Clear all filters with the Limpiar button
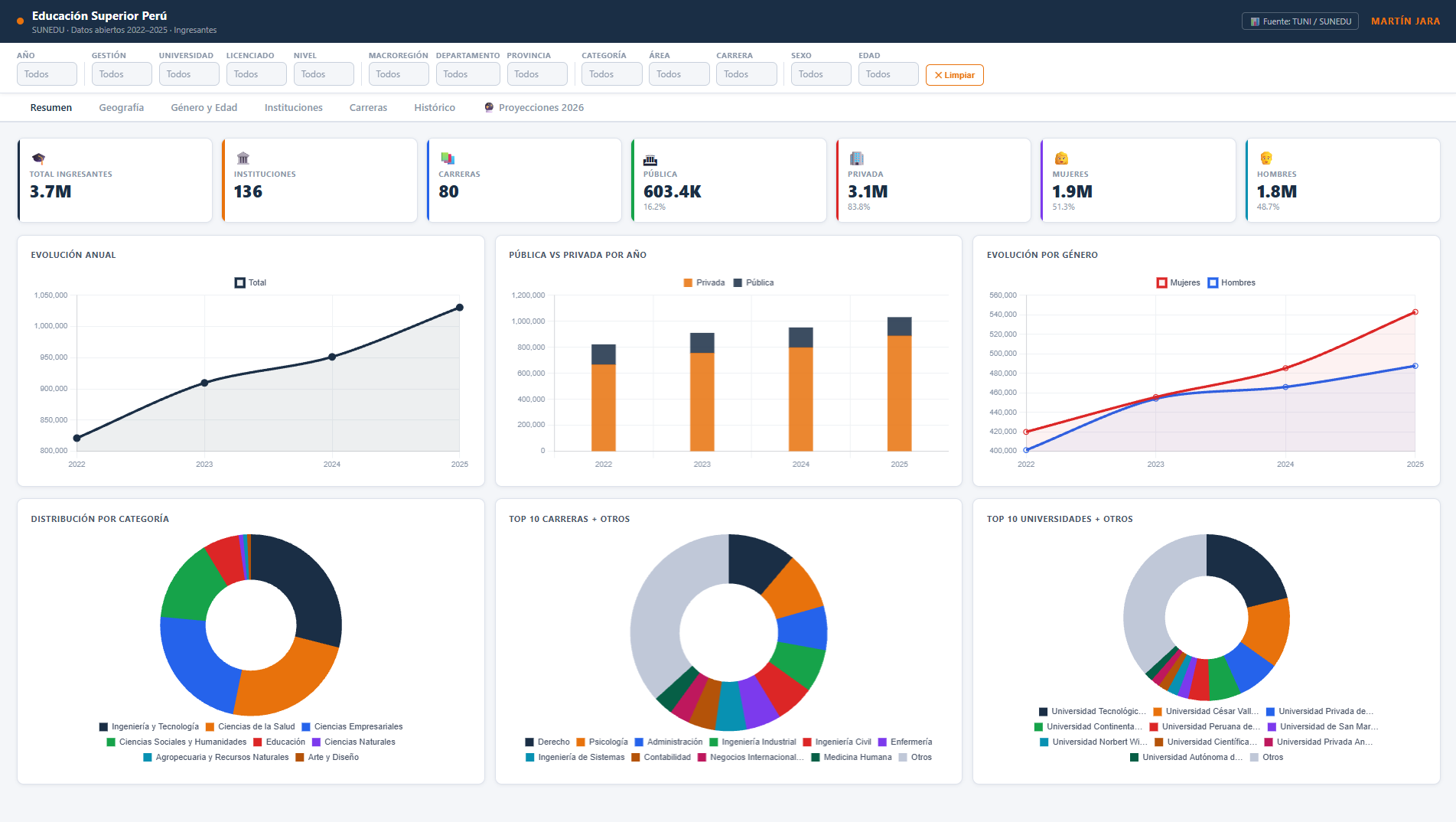Screen dimensions: 1456x822 pyautogui.click(x=954, y=75)
